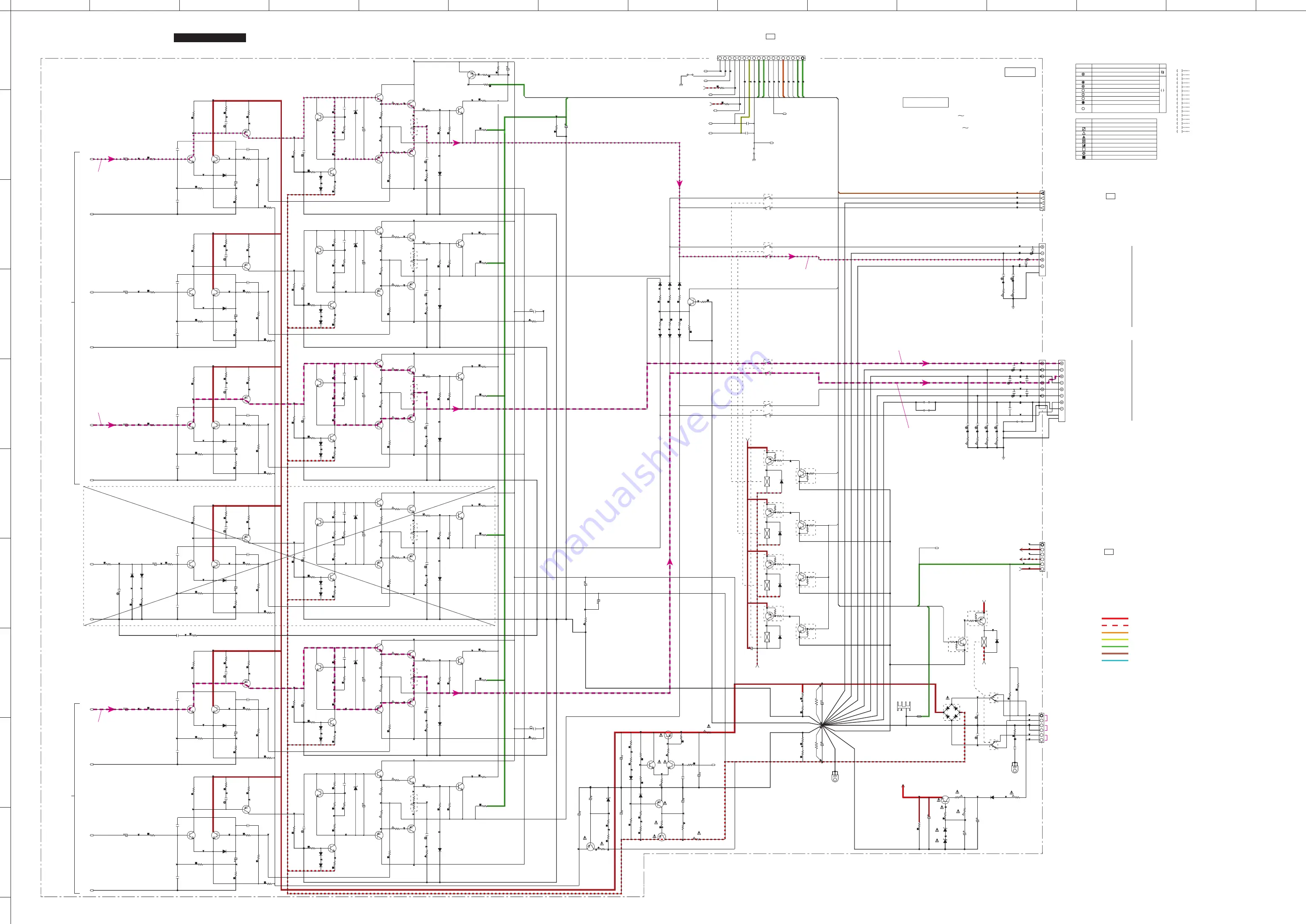The image size is (1306, 924).
Task: Select the horizontal pin header connector at top
Action: tap(761, 58)
